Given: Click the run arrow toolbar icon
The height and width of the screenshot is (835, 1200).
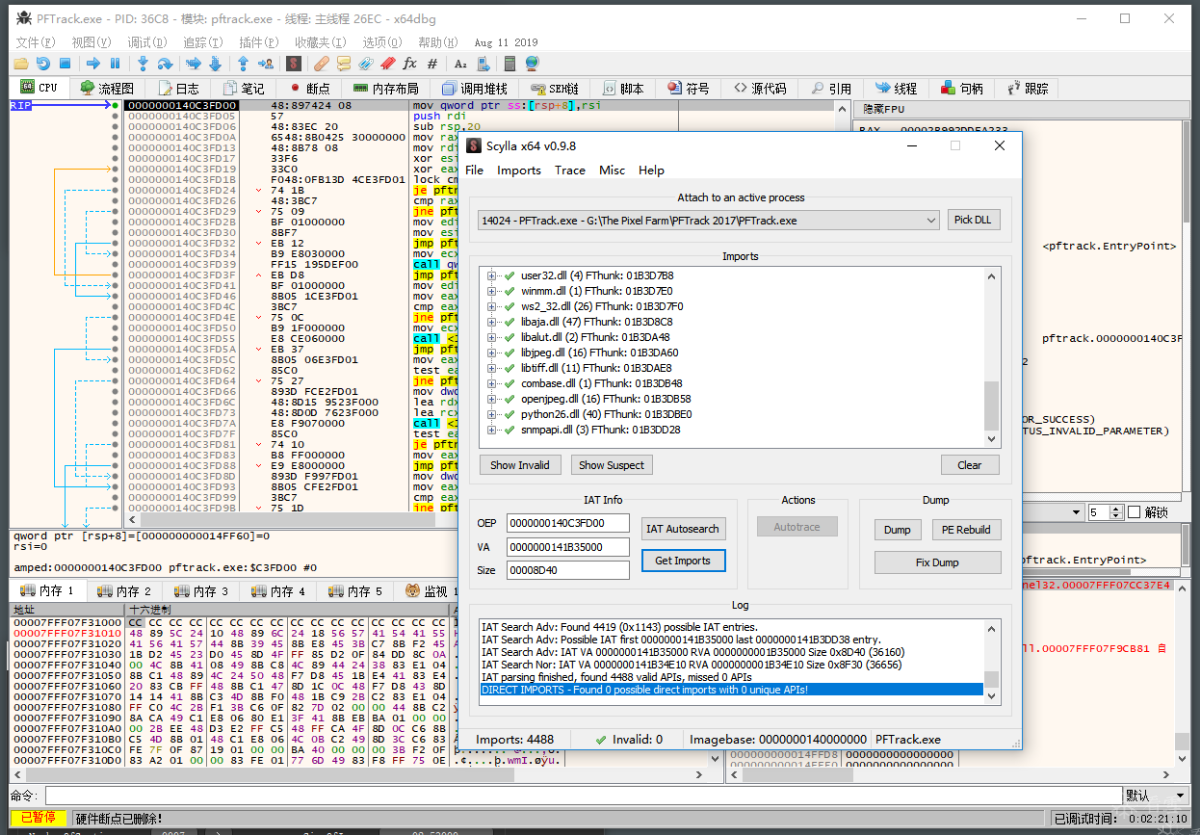Looking at the screenshot, I should point(93,63).
